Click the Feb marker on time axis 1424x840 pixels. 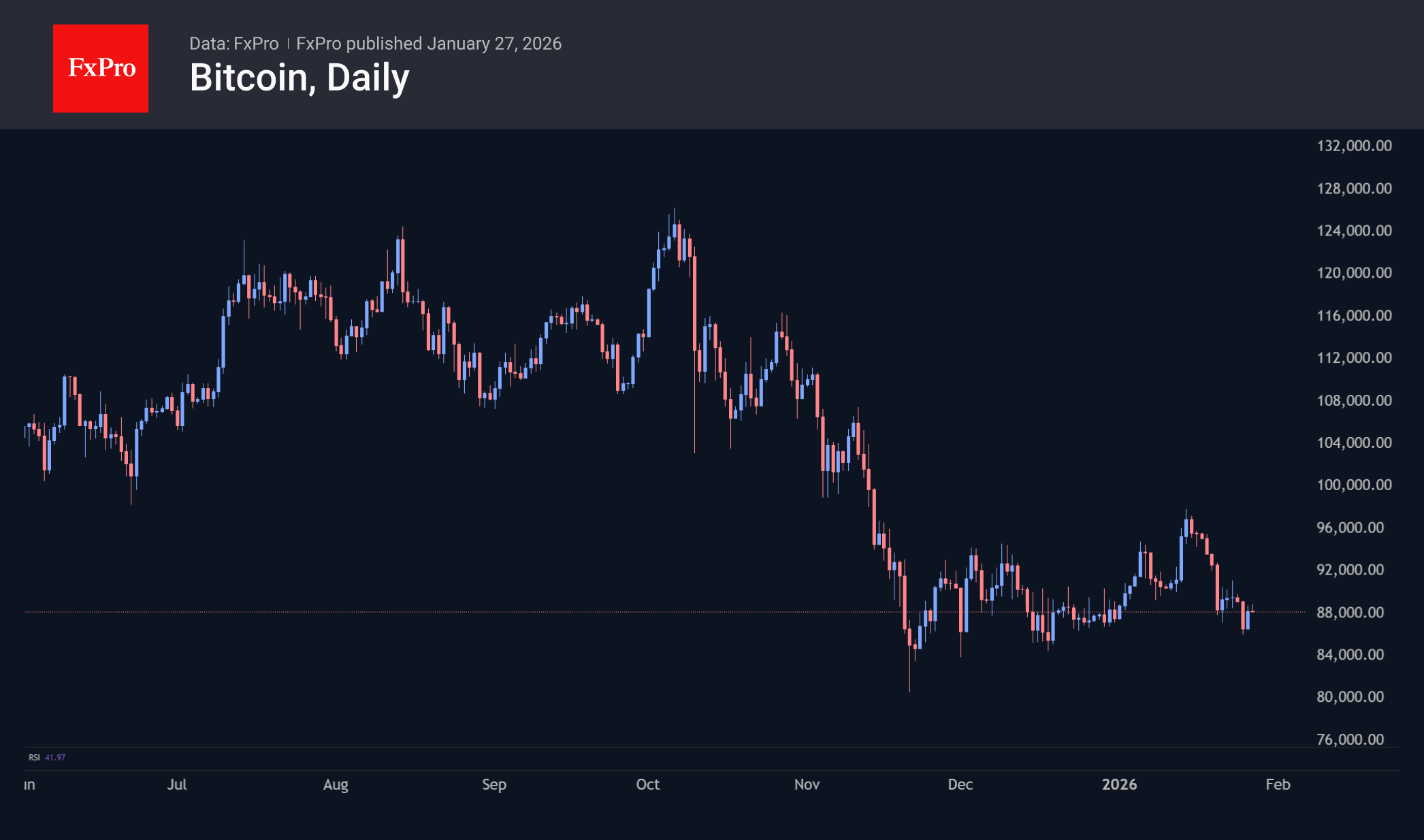coord(1278,784)
